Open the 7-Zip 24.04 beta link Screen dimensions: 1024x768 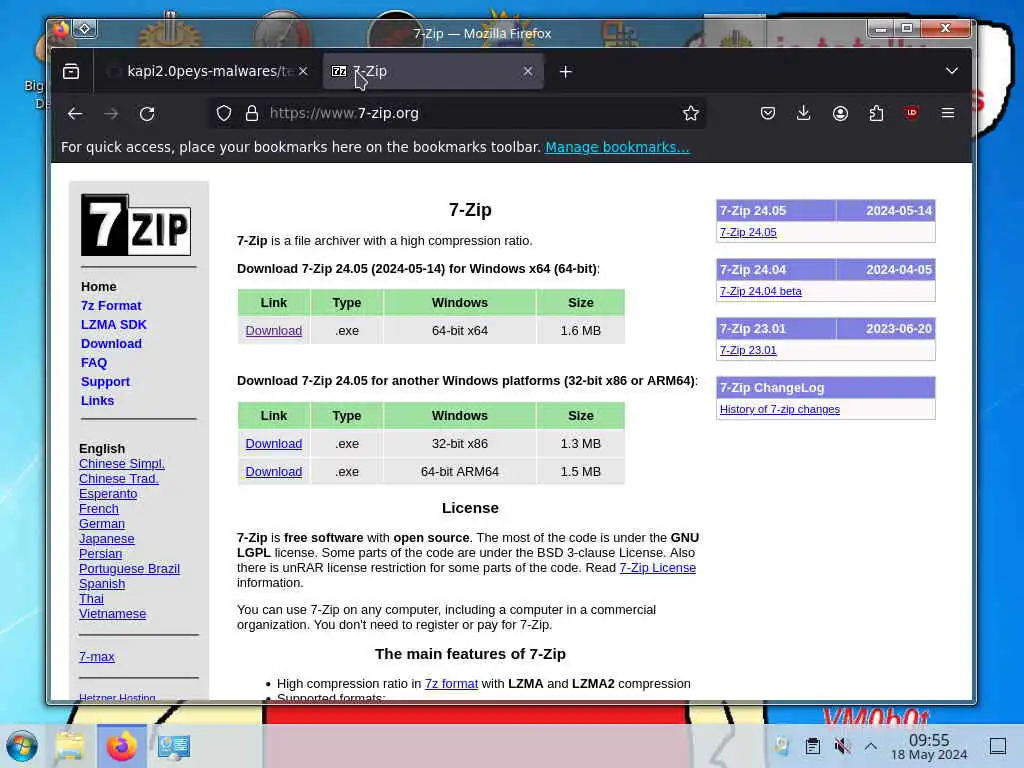pos(760,291)
